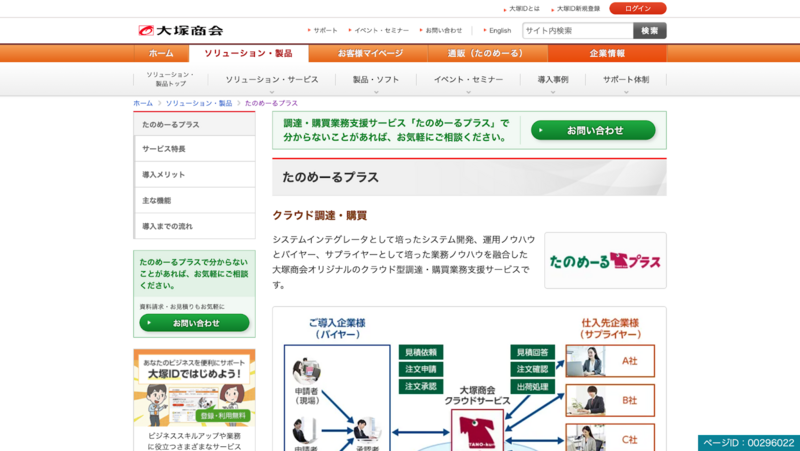The height and width of the screenshot is (451, 800).
Task: Click the B社 supplier photo in the diagram
Action: tap(585, 400)
